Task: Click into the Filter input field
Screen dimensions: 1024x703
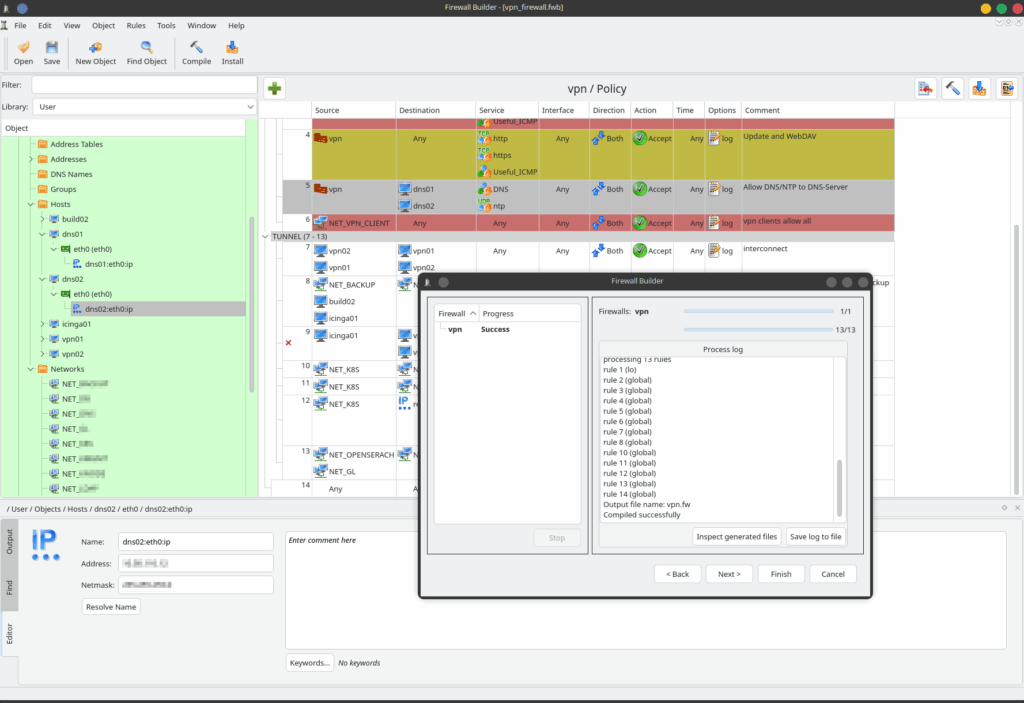Action: (x=144, y=86)
